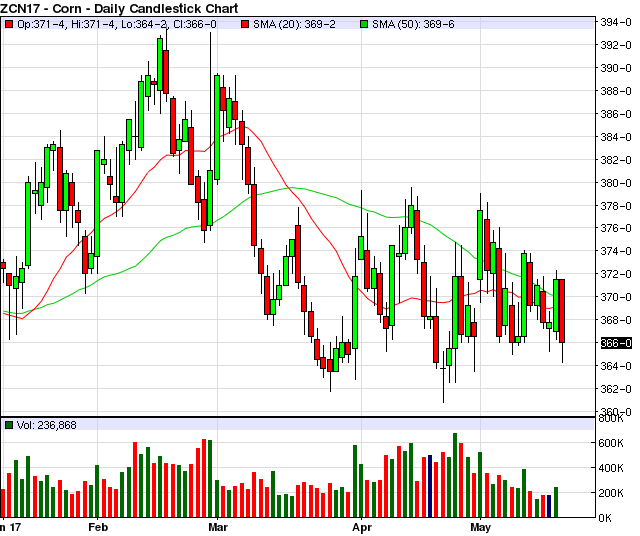
Task: Click the 378-0 price axis label
Action: (616, 205)
